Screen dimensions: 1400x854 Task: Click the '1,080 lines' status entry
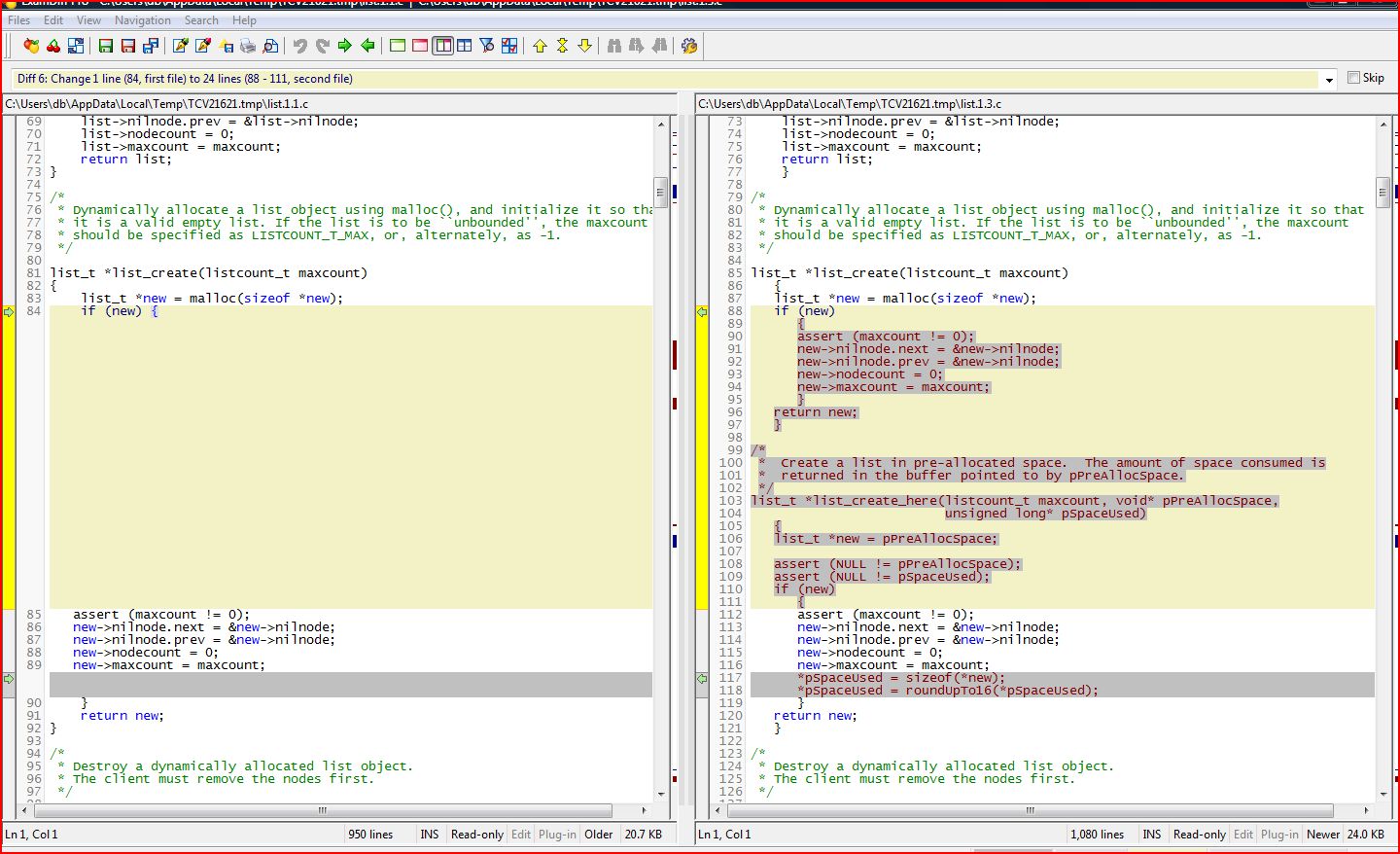[x=1097, y=835]
